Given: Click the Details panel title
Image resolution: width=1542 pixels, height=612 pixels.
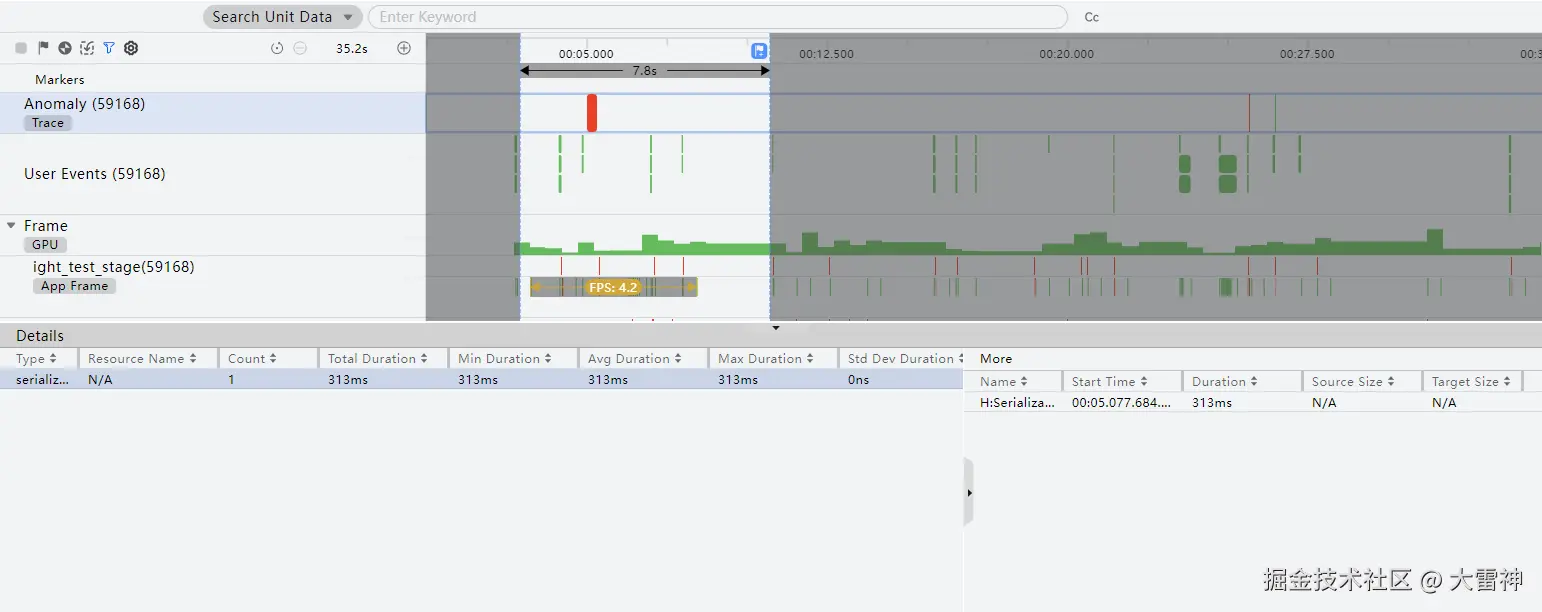Looking at the screenshot, I should pos(40,336).
